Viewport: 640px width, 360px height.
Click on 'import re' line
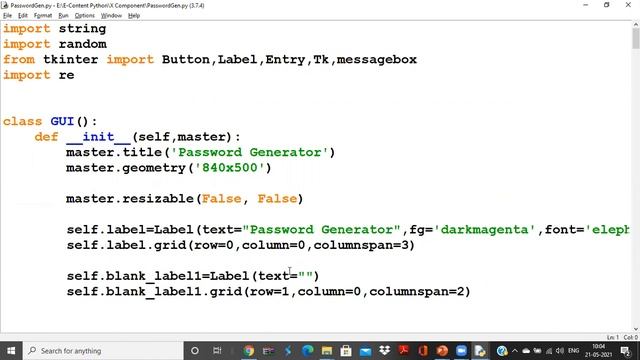pyautogui.click(x=39, y=75)
